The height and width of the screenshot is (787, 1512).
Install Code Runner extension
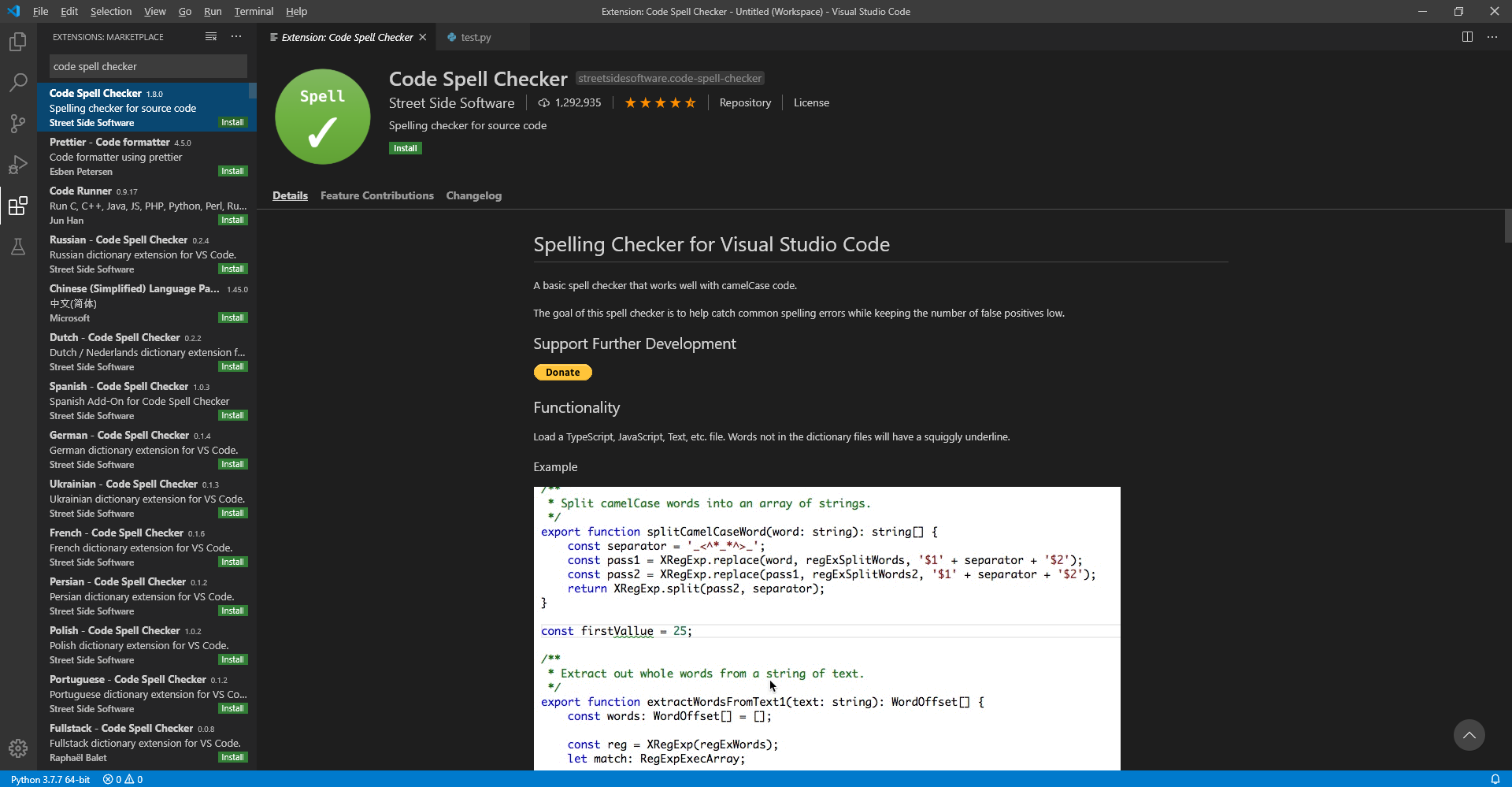[232, 220]
